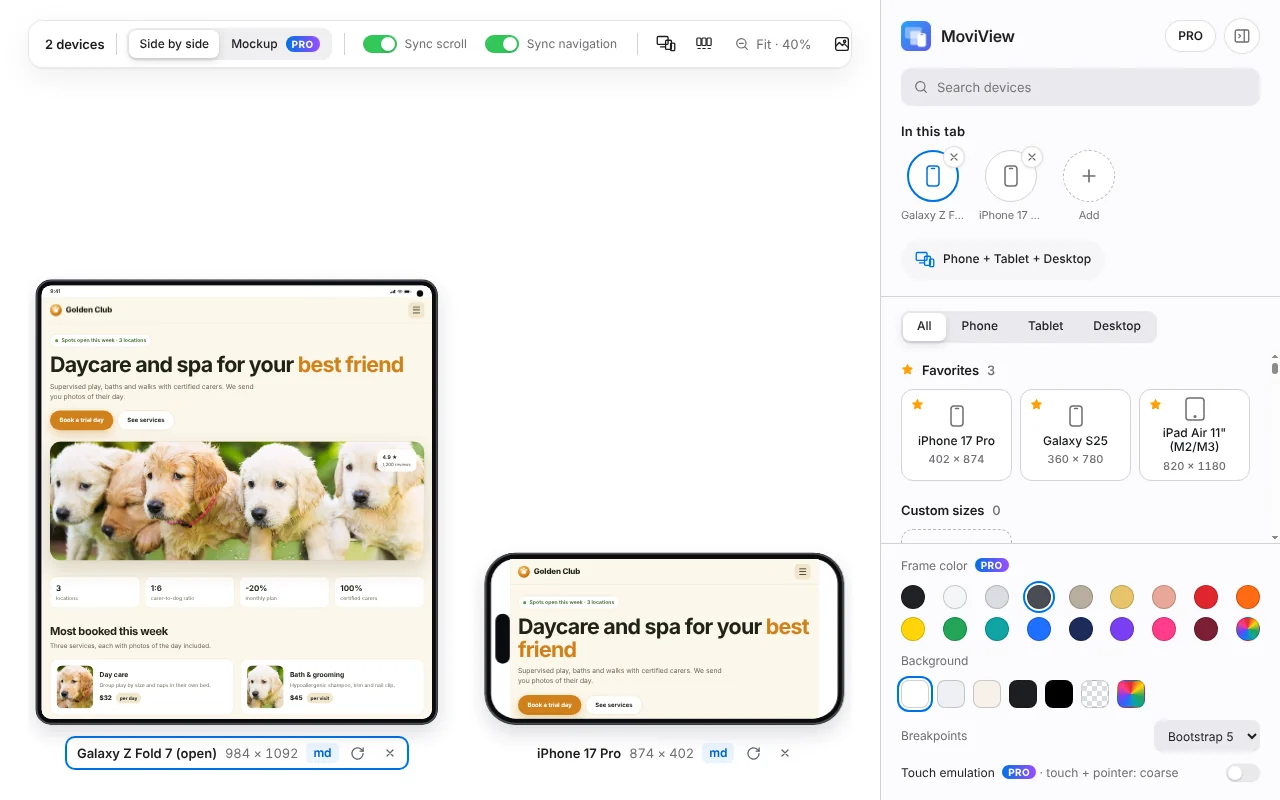
Task: Apply Phone + Tablet + Desktop preset
Action: point(1003,259)
